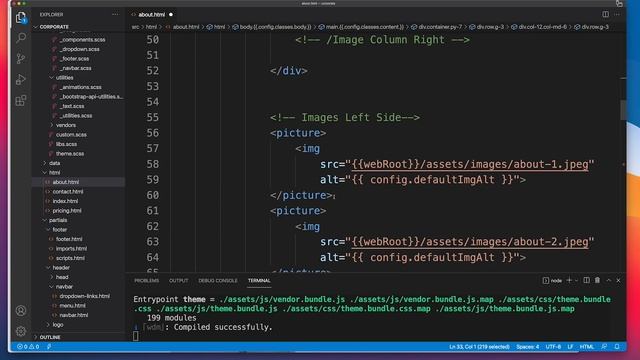The height and width of the screenshot is (360, 640).
Task: Show errors and warnings in status bar
Action: 28,347
